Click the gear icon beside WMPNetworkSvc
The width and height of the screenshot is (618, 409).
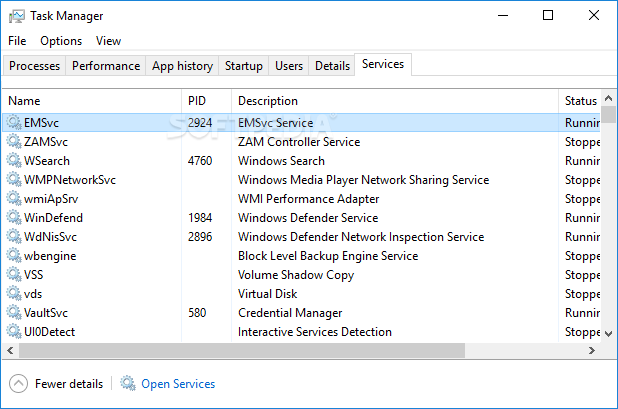(14, 180)
